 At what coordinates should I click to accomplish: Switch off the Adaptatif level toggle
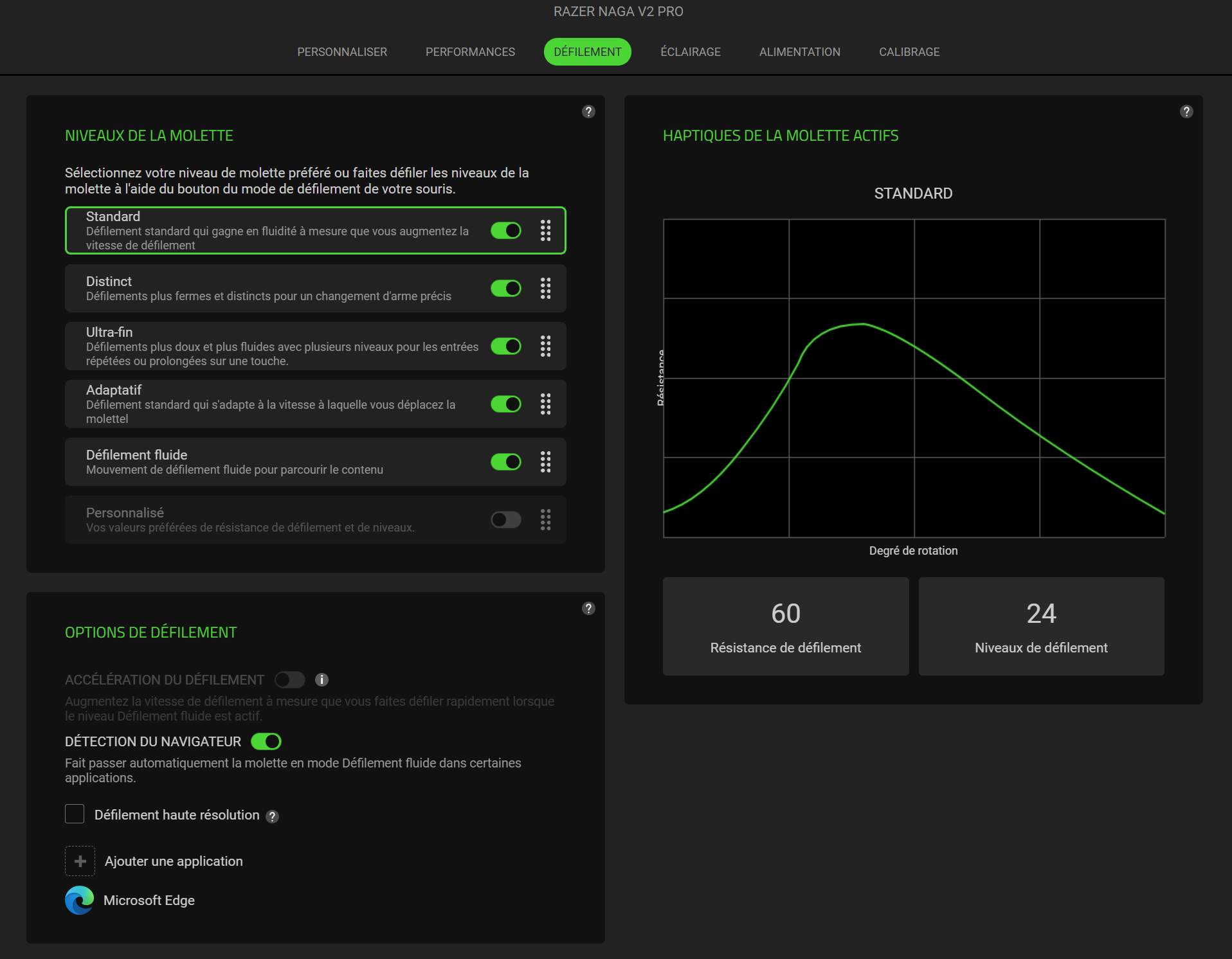[506, 404]
